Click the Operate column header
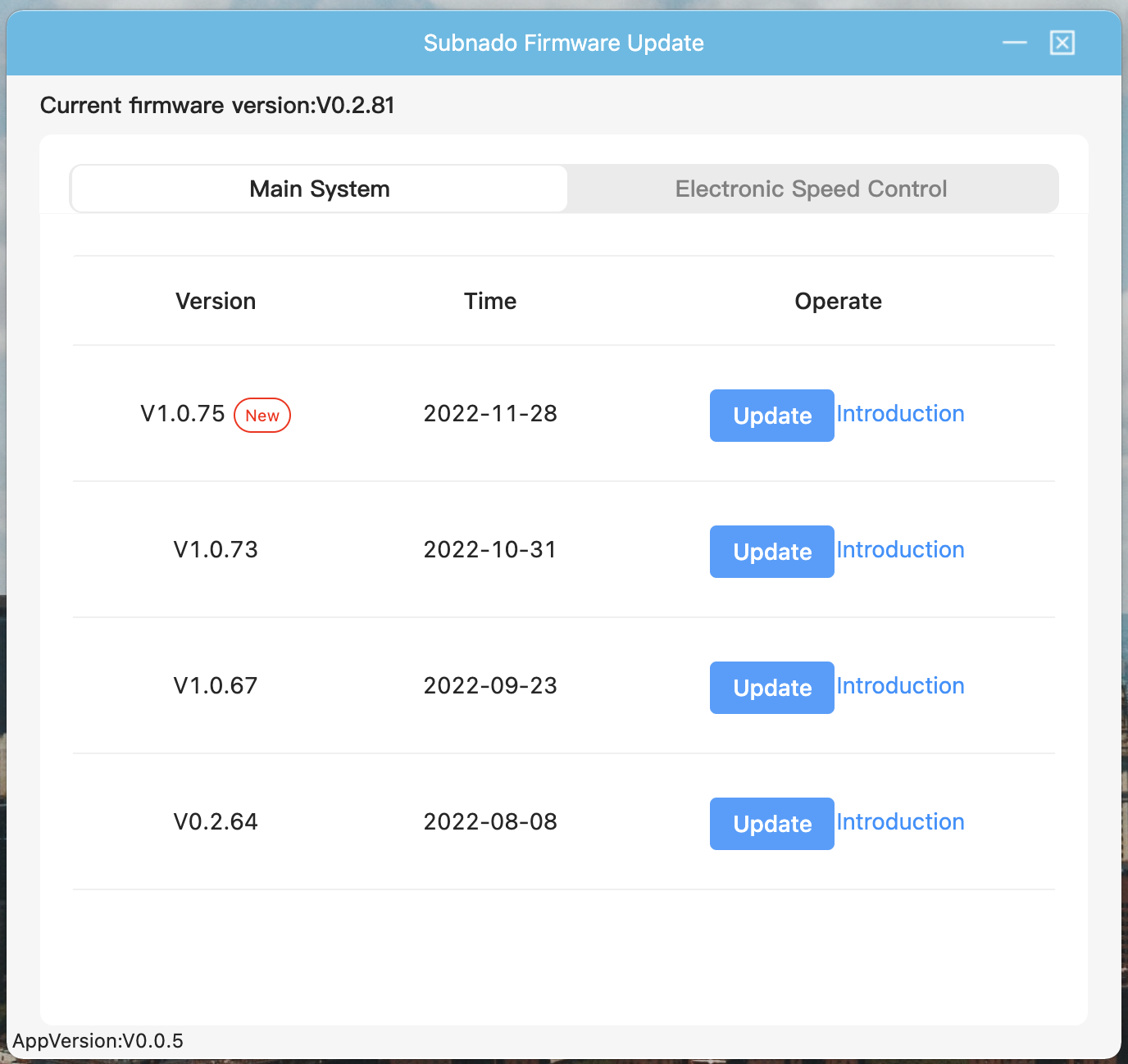 tap(838, 302)
